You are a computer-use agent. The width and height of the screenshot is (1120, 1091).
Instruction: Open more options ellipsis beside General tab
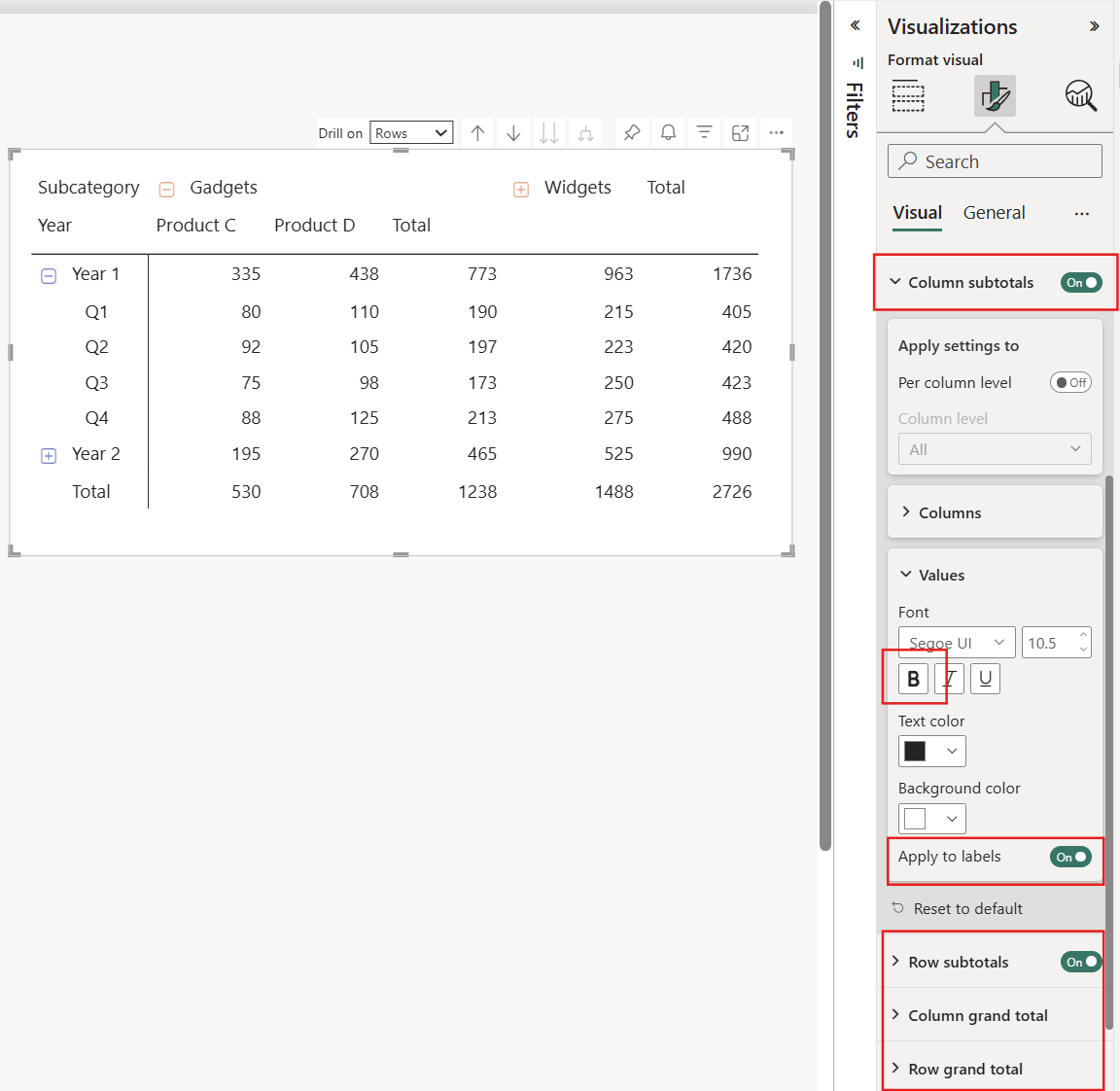[1081, 213]
